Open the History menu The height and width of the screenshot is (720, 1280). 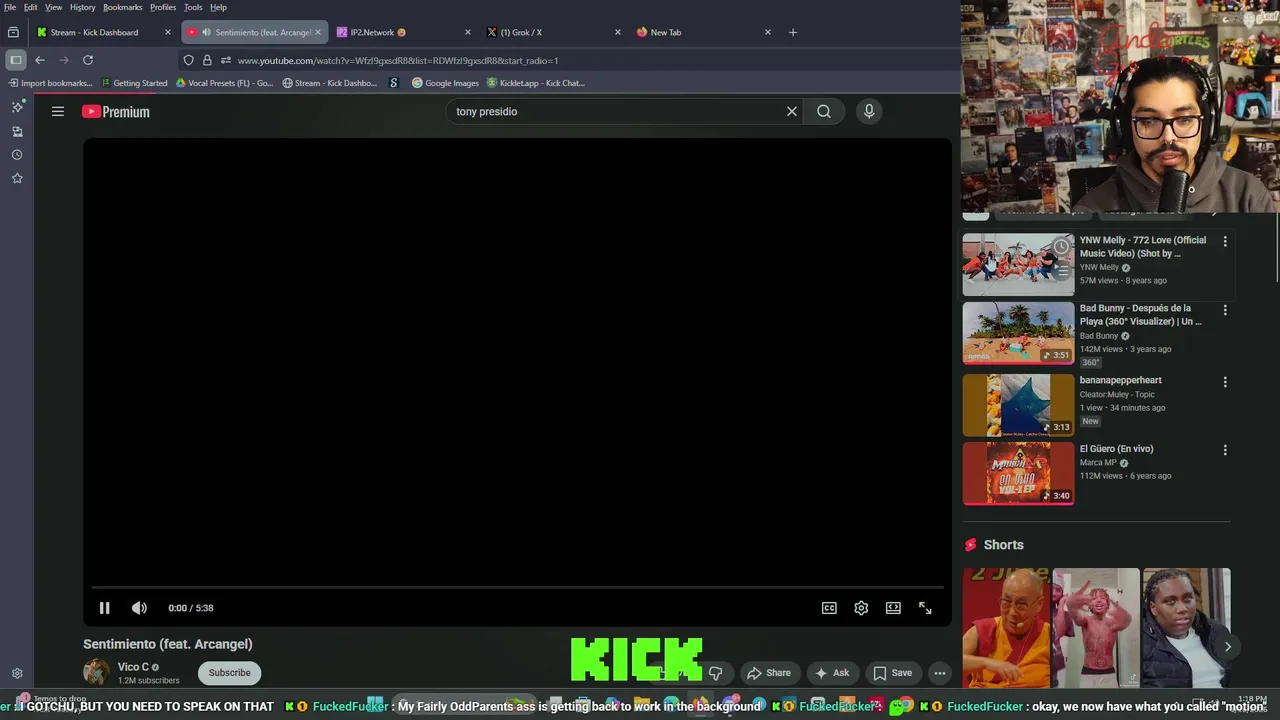click(x=83, y=7)
